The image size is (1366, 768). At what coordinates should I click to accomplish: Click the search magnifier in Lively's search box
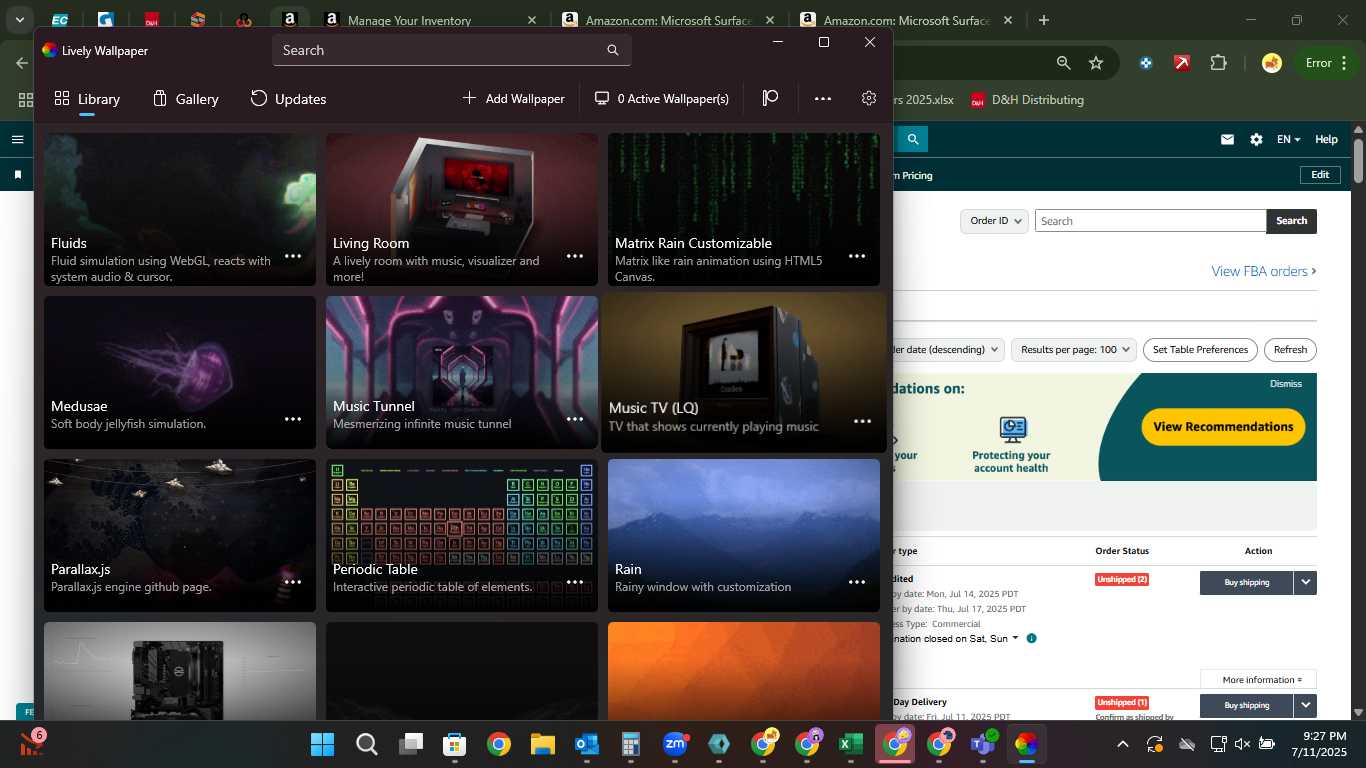point(613,50)
